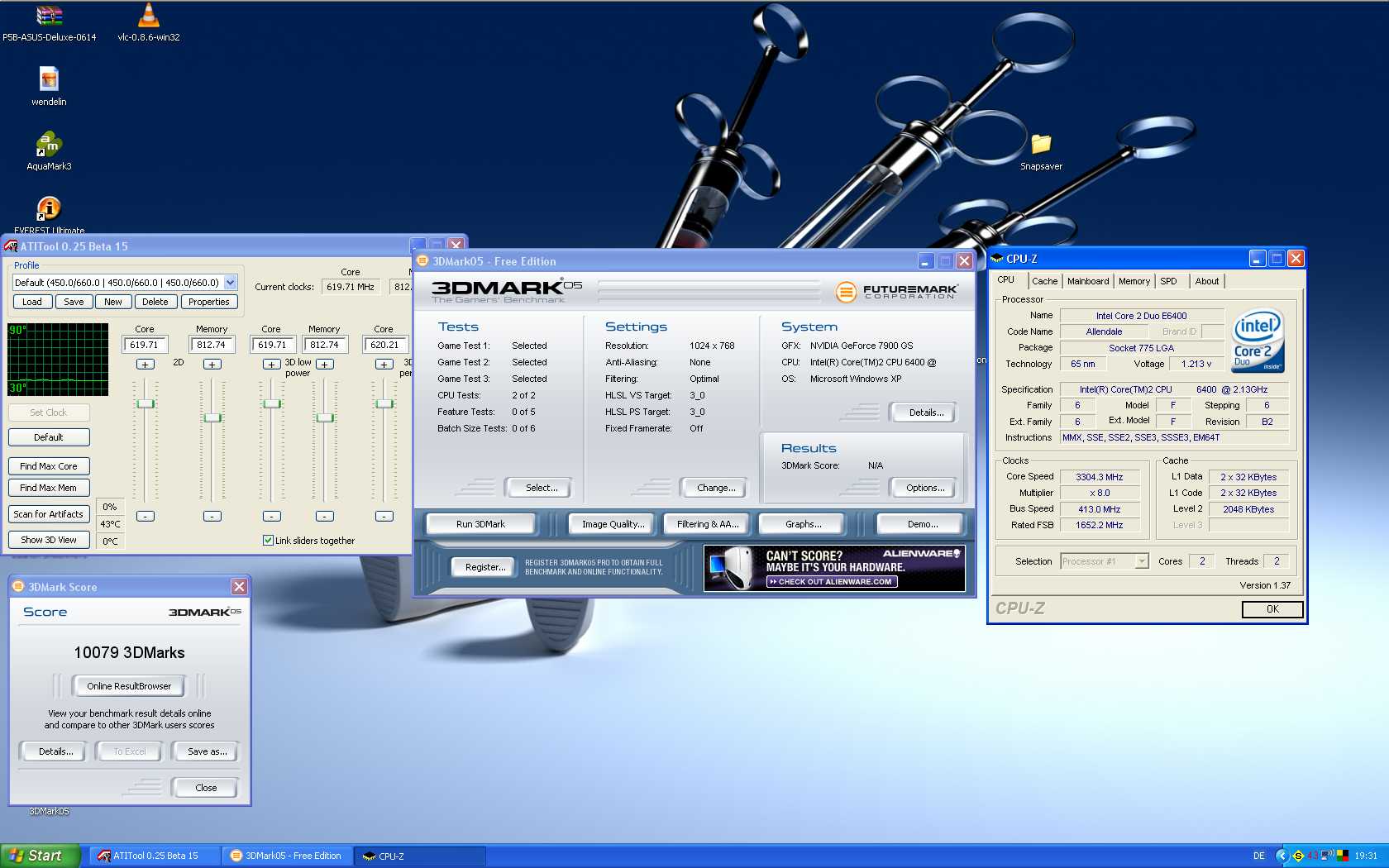Screen dimensions: 1389x868
Task: Click the CPU-Z title bar icon
Action: coord(997,259)
